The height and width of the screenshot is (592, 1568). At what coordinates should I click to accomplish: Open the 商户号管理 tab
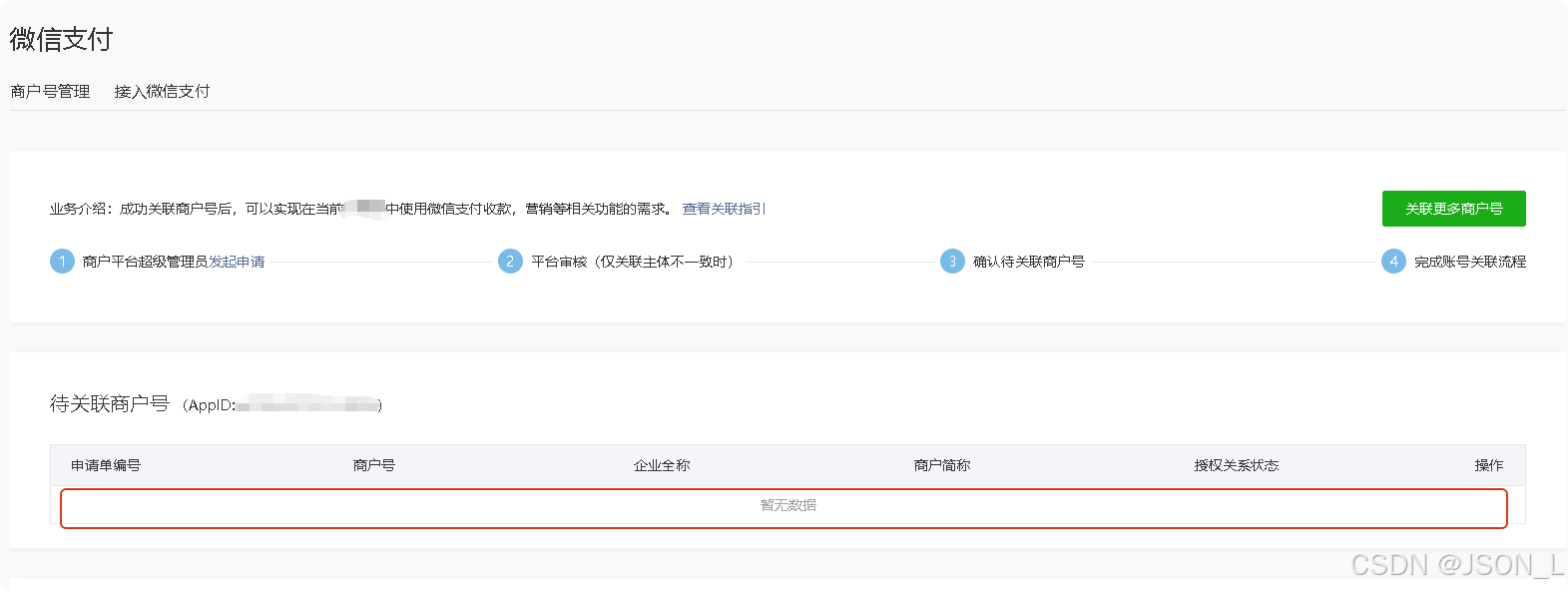pyautogui.click(x=50, y=91)
